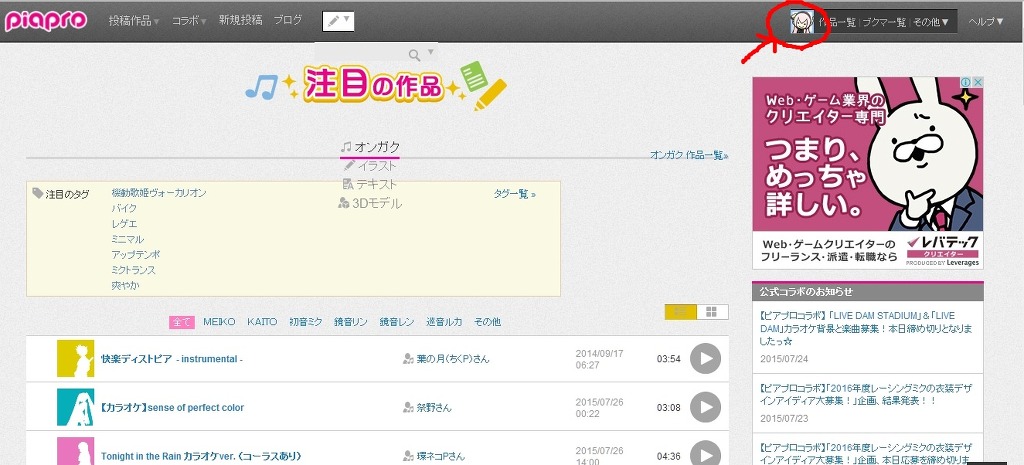Click tag ミニマル
Viewport: 1024px width, 465px height.
pos(127,239)
